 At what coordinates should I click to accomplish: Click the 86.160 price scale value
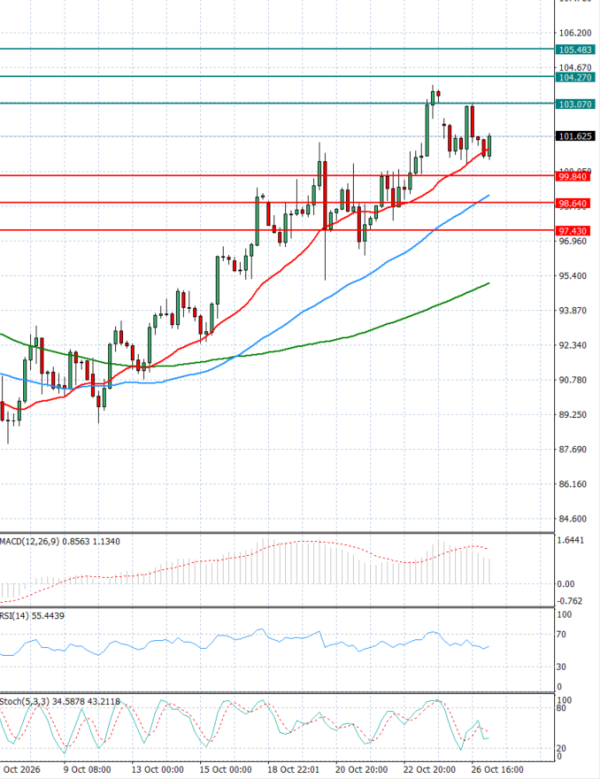(575, 484)
